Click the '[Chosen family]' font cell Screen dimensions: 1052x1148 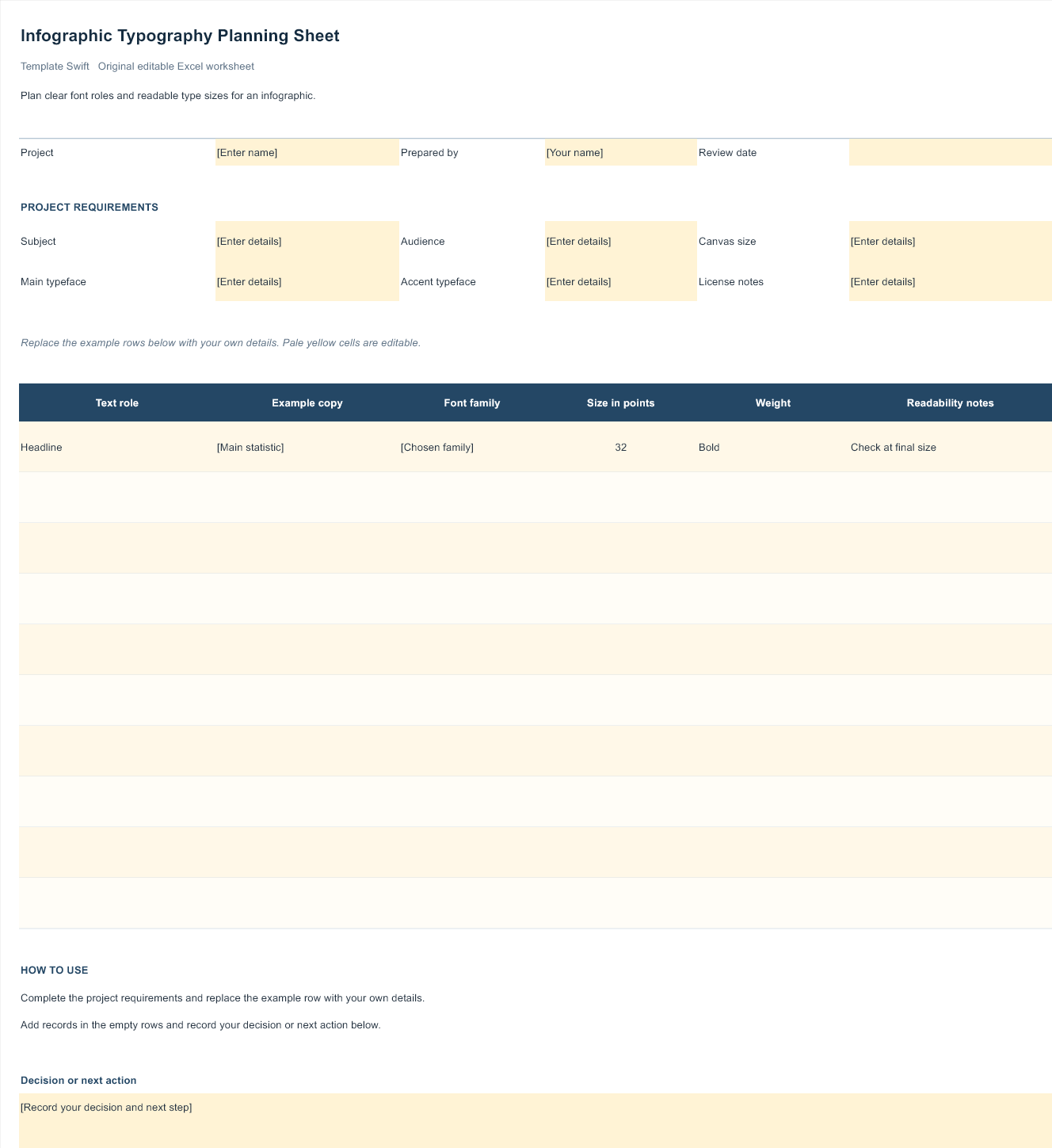[472, 447]
